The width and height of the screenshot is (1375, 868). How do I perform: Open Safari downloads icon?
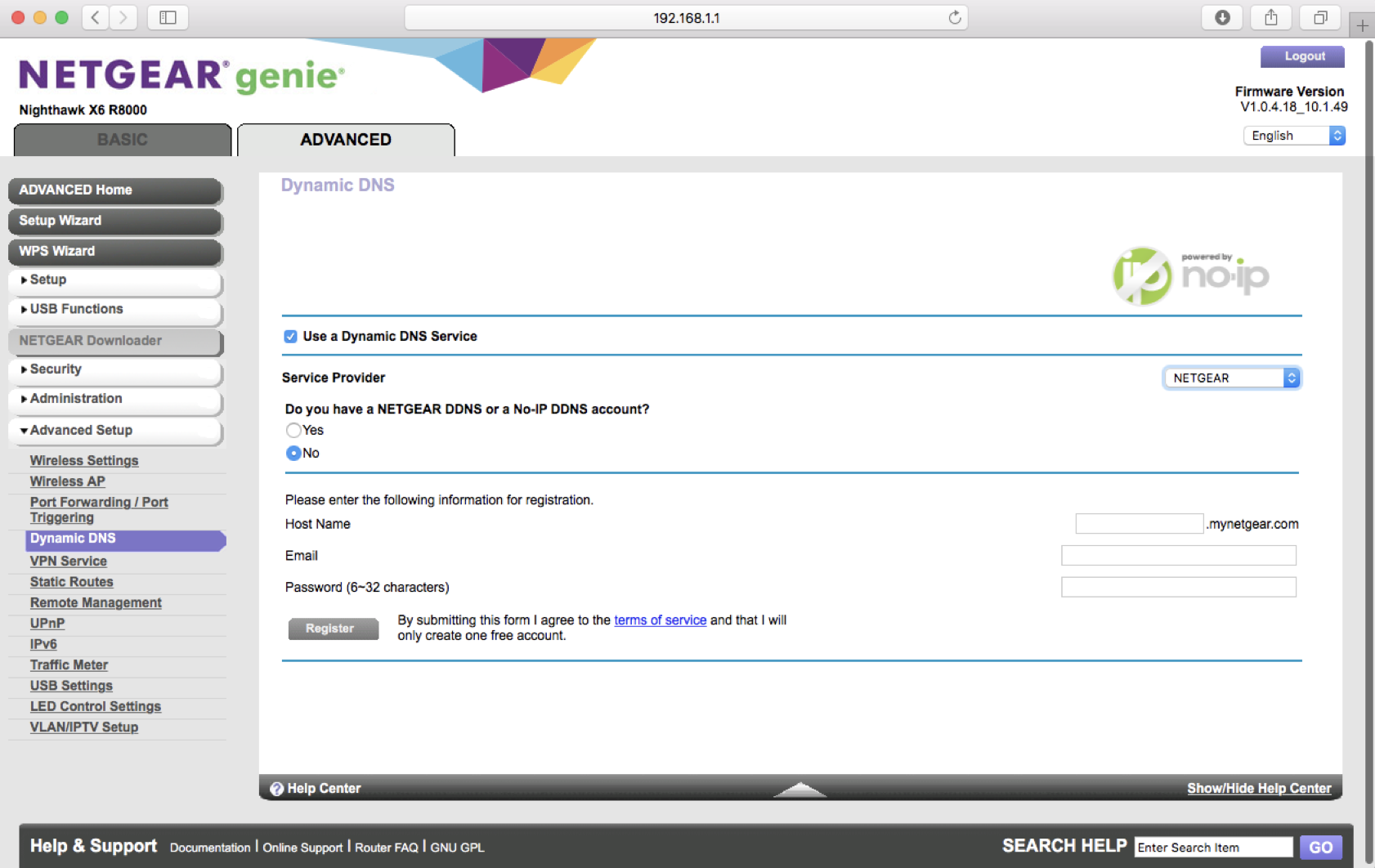(x=1222, y=17)
